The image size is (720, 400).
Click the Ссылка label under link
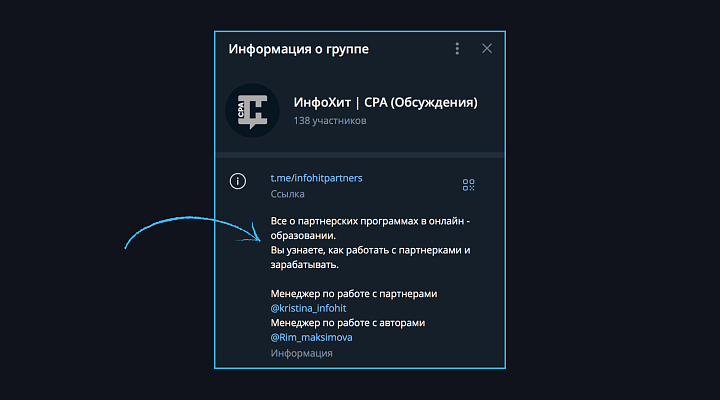[x=288, y=194]
